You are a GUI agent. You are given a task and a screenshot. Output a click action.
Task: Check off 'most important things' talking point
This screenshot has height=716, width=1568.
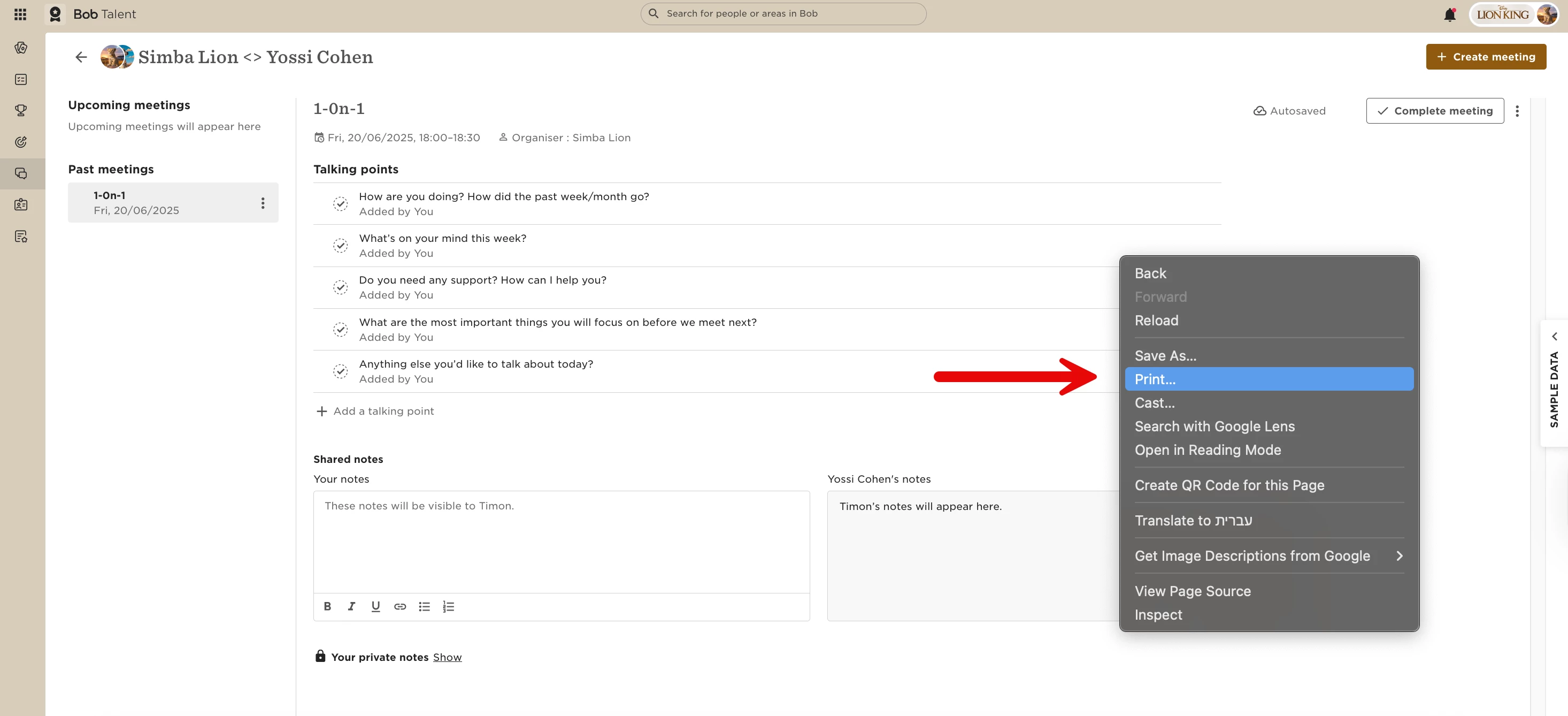coord(340,330)
